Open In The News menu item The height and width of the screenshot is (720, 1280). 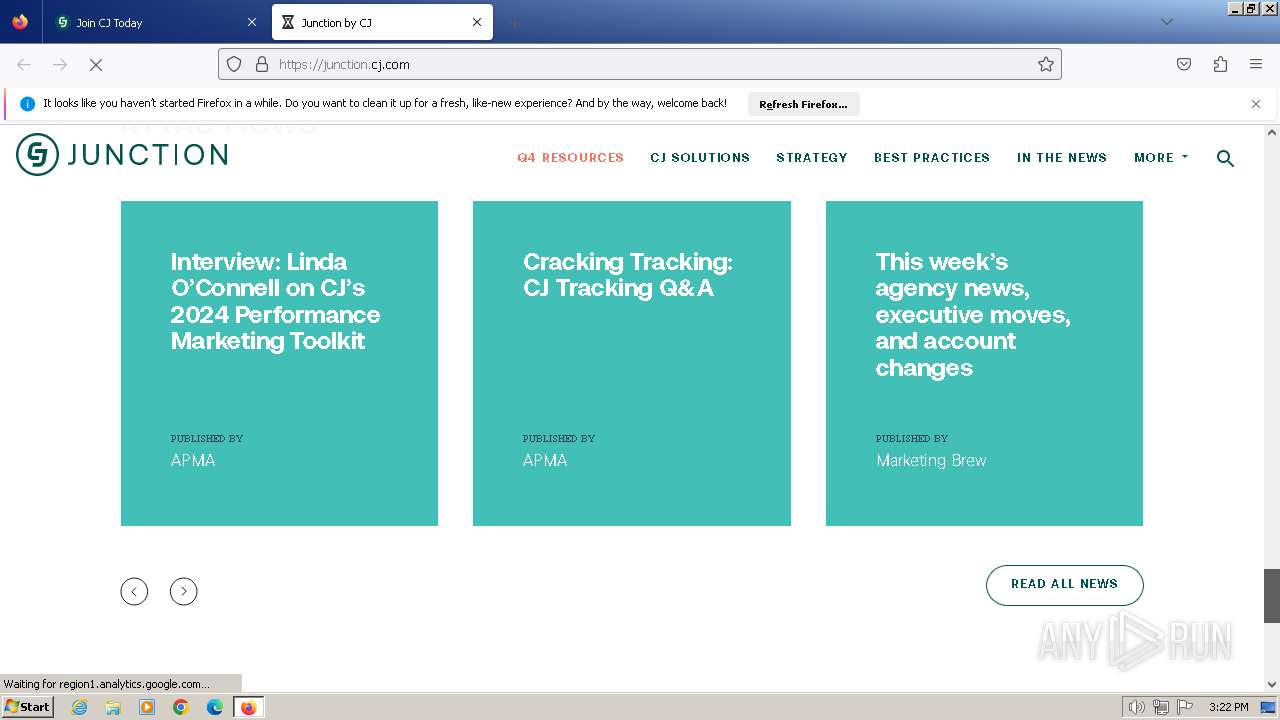click(1062, 158)
